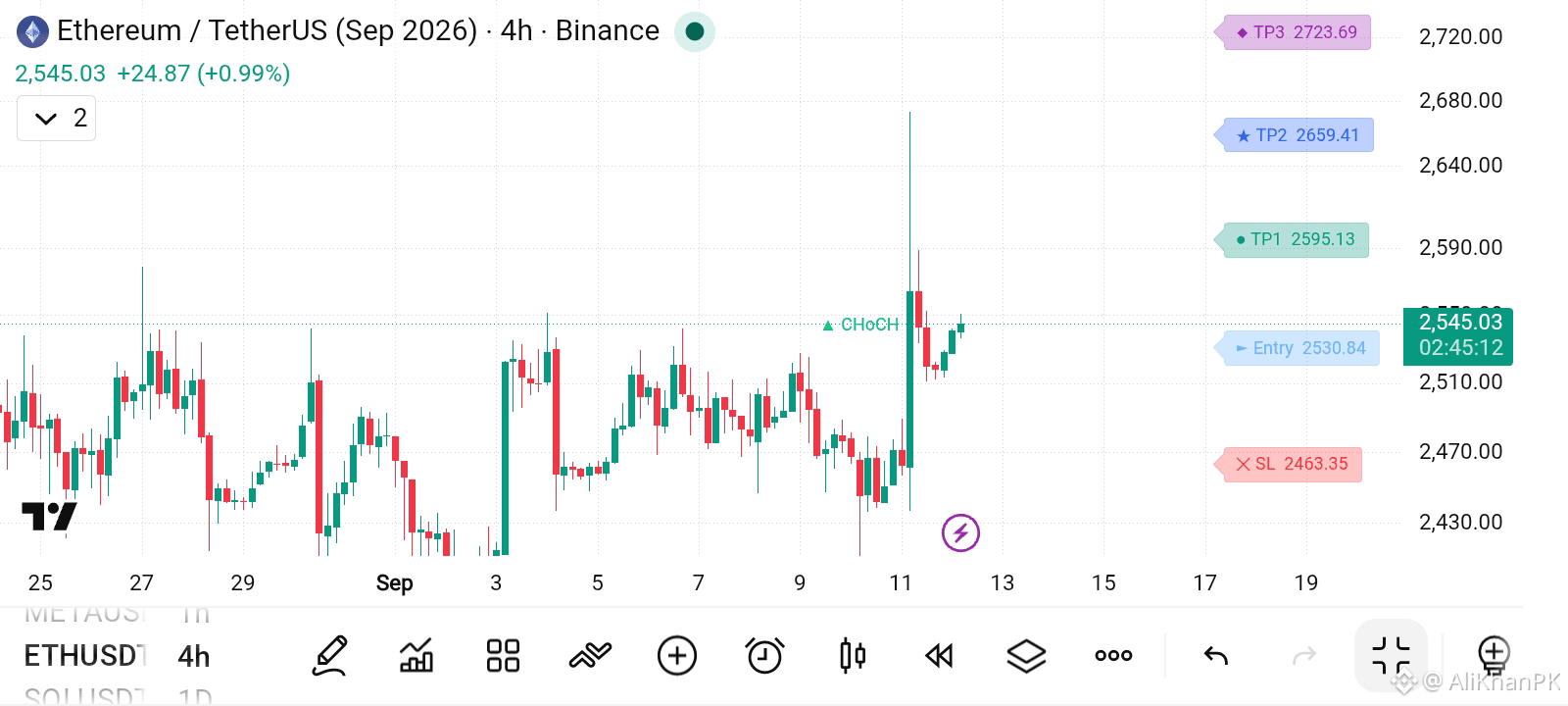Open the four-squares layout grid icon

click(503, 655)
